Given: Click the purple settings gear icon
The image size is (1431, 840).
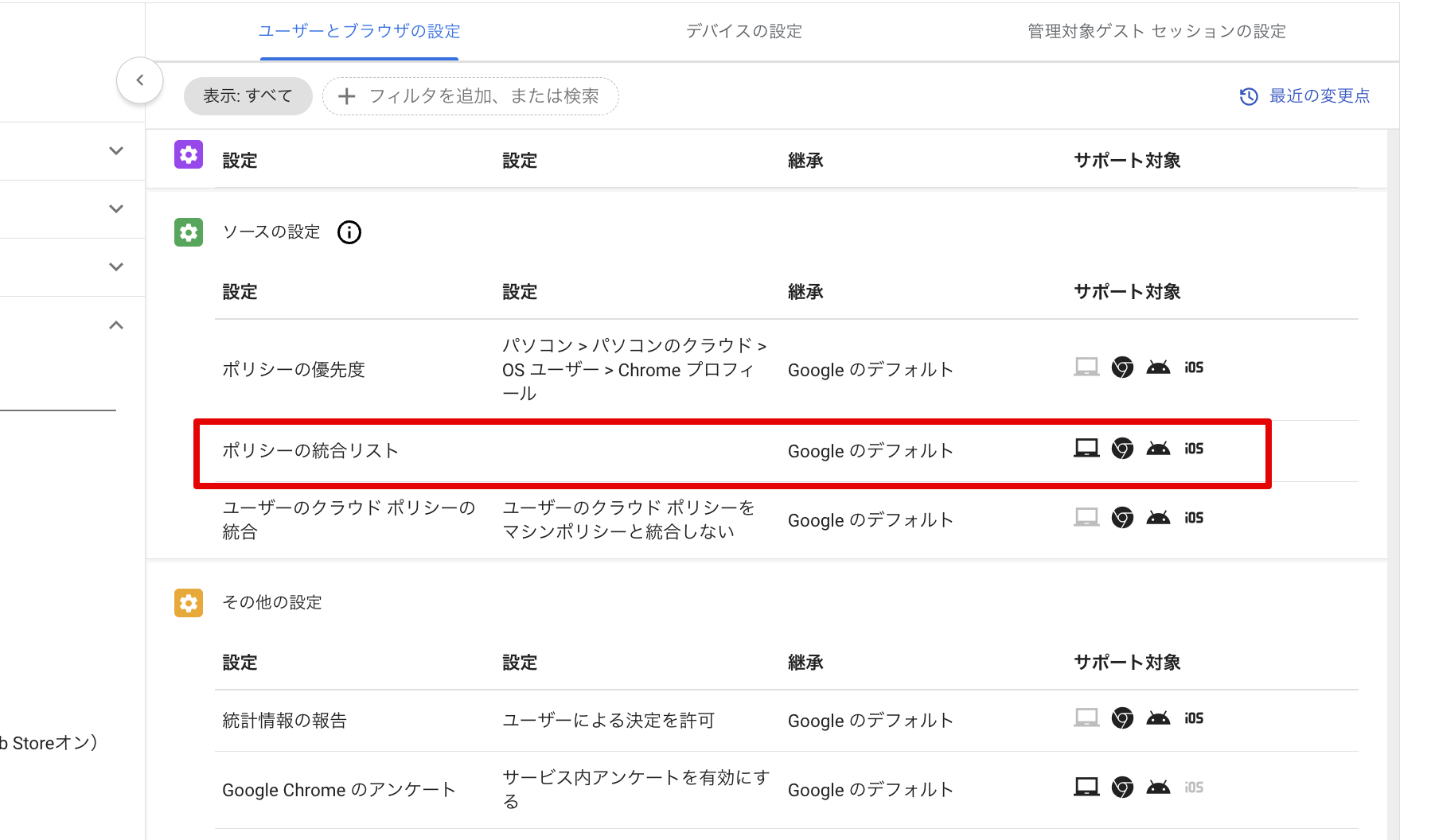Looking at the screenshot, I should 189,154.
